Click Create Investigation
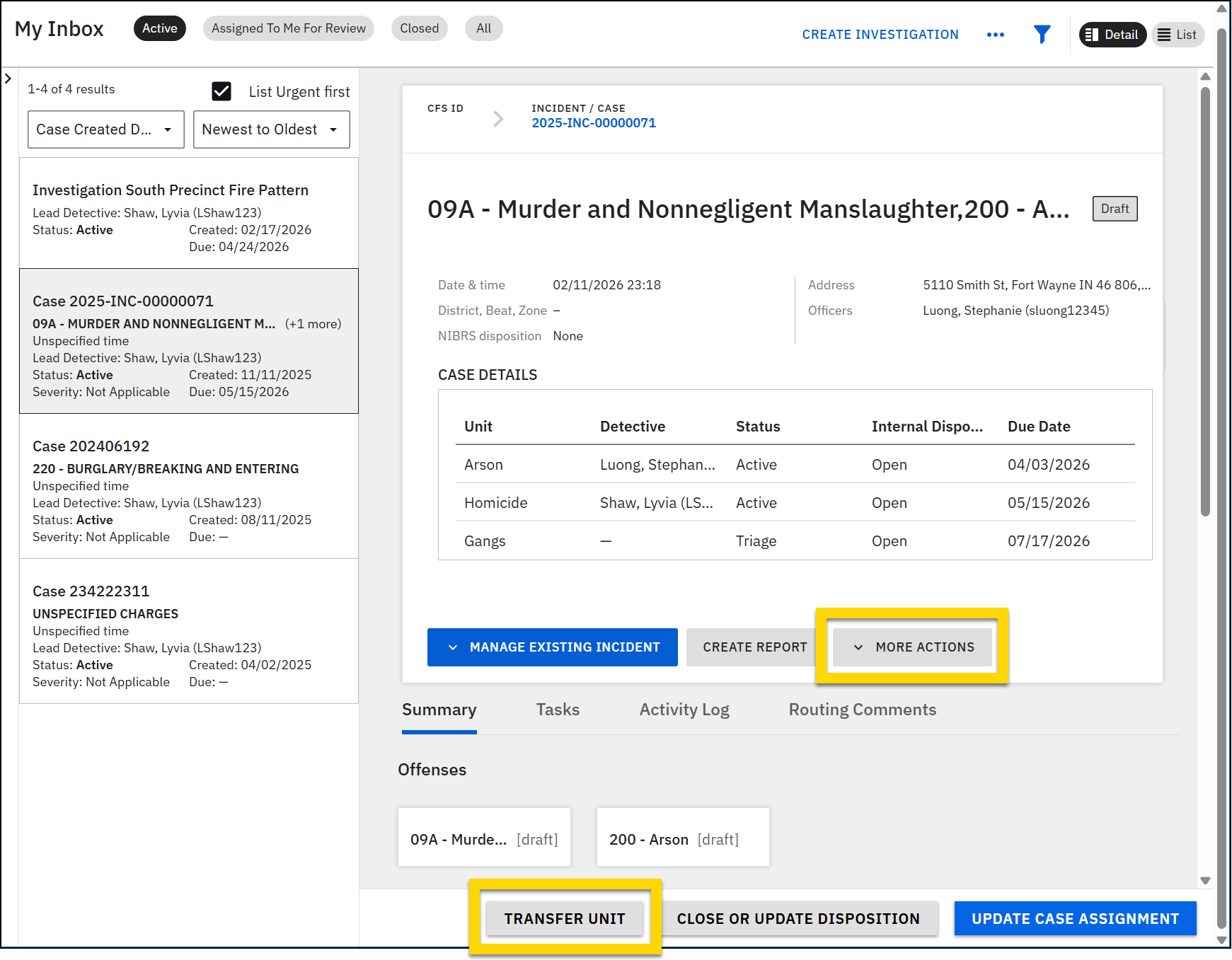The image size is (1232, 960). pos(880,34)
